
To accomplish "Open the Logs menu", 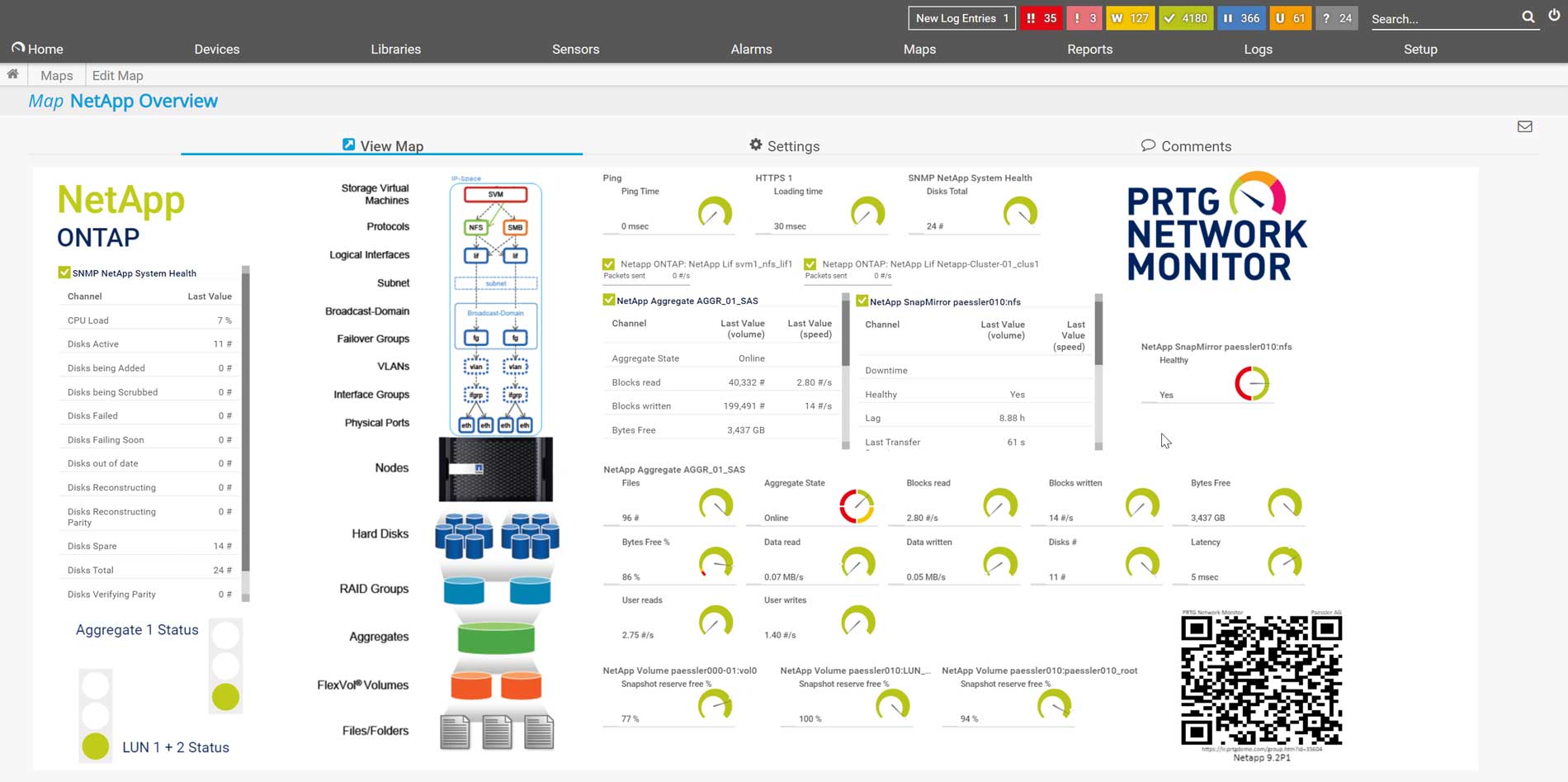I will coord(1259,49).
